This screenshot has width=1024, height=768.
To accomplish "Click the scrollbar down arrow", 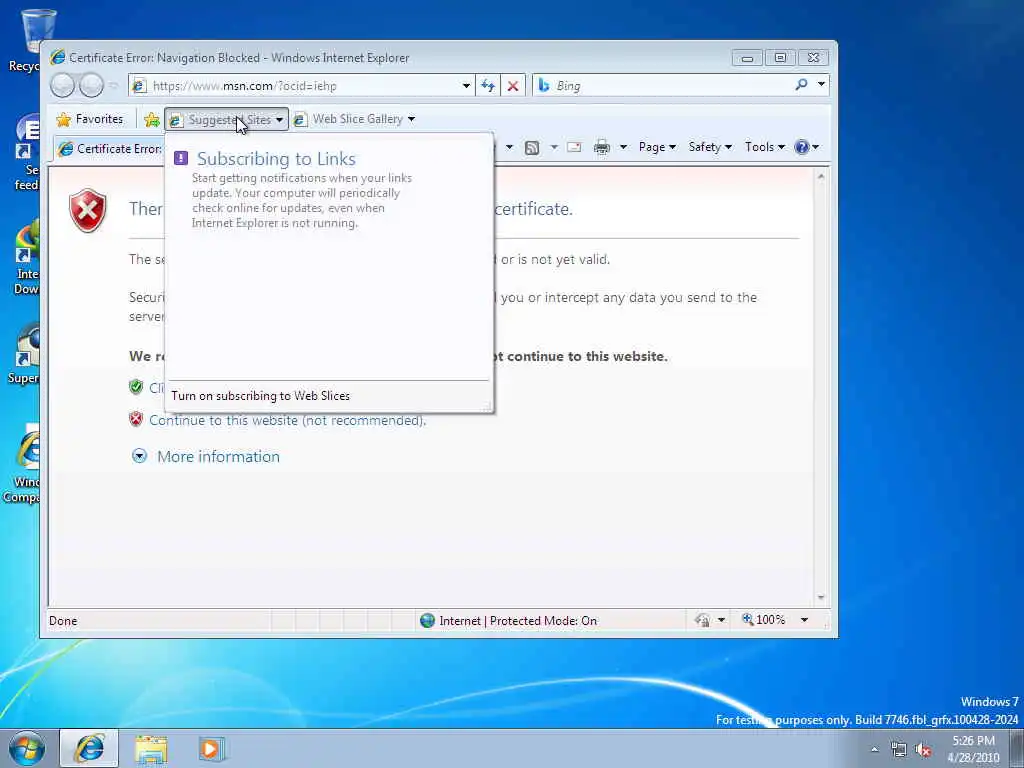I will (x=821, y=597).
